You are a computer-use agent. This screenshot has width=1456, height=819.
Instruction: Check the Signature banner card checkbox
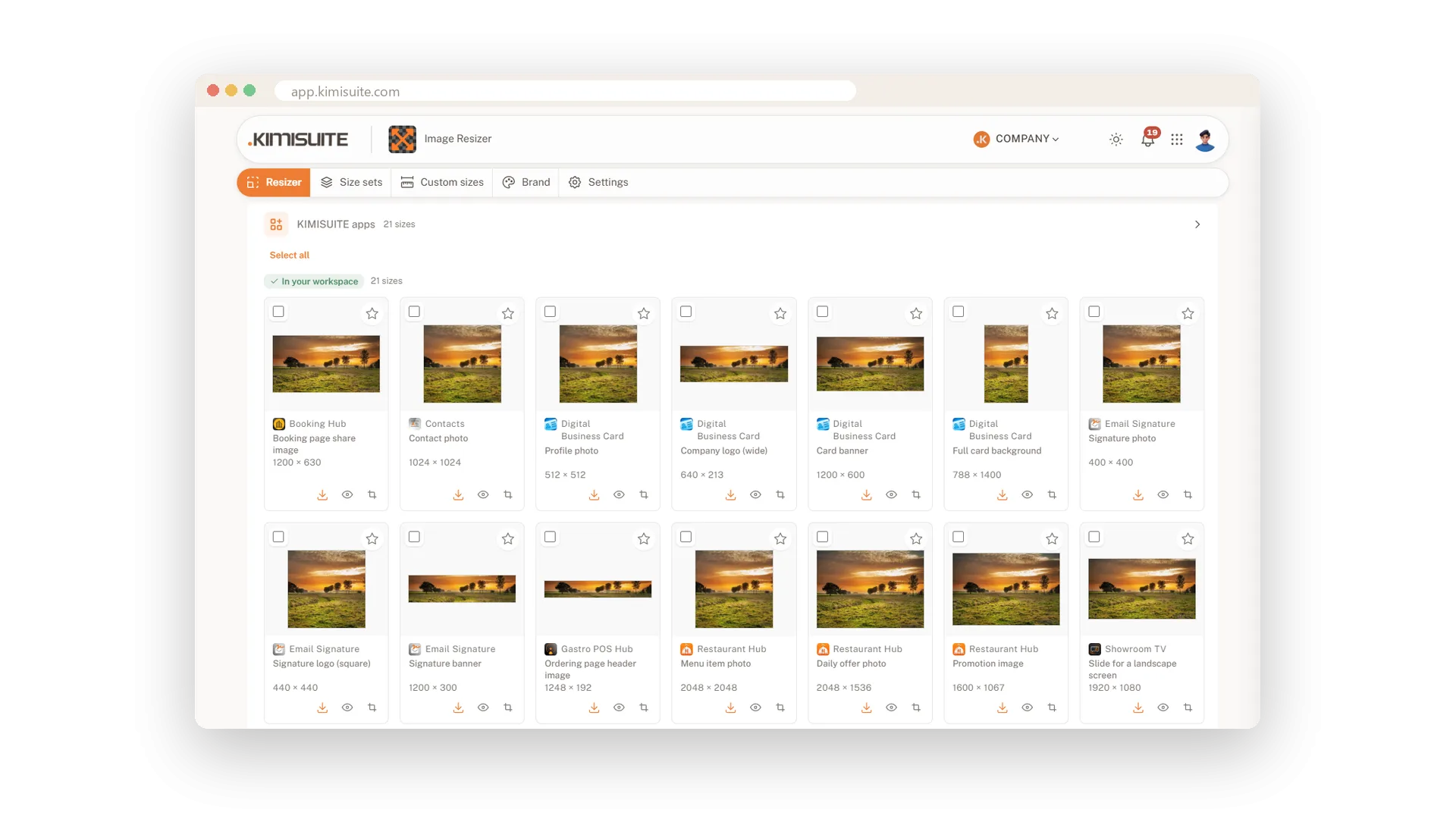[x=414, y=537]
